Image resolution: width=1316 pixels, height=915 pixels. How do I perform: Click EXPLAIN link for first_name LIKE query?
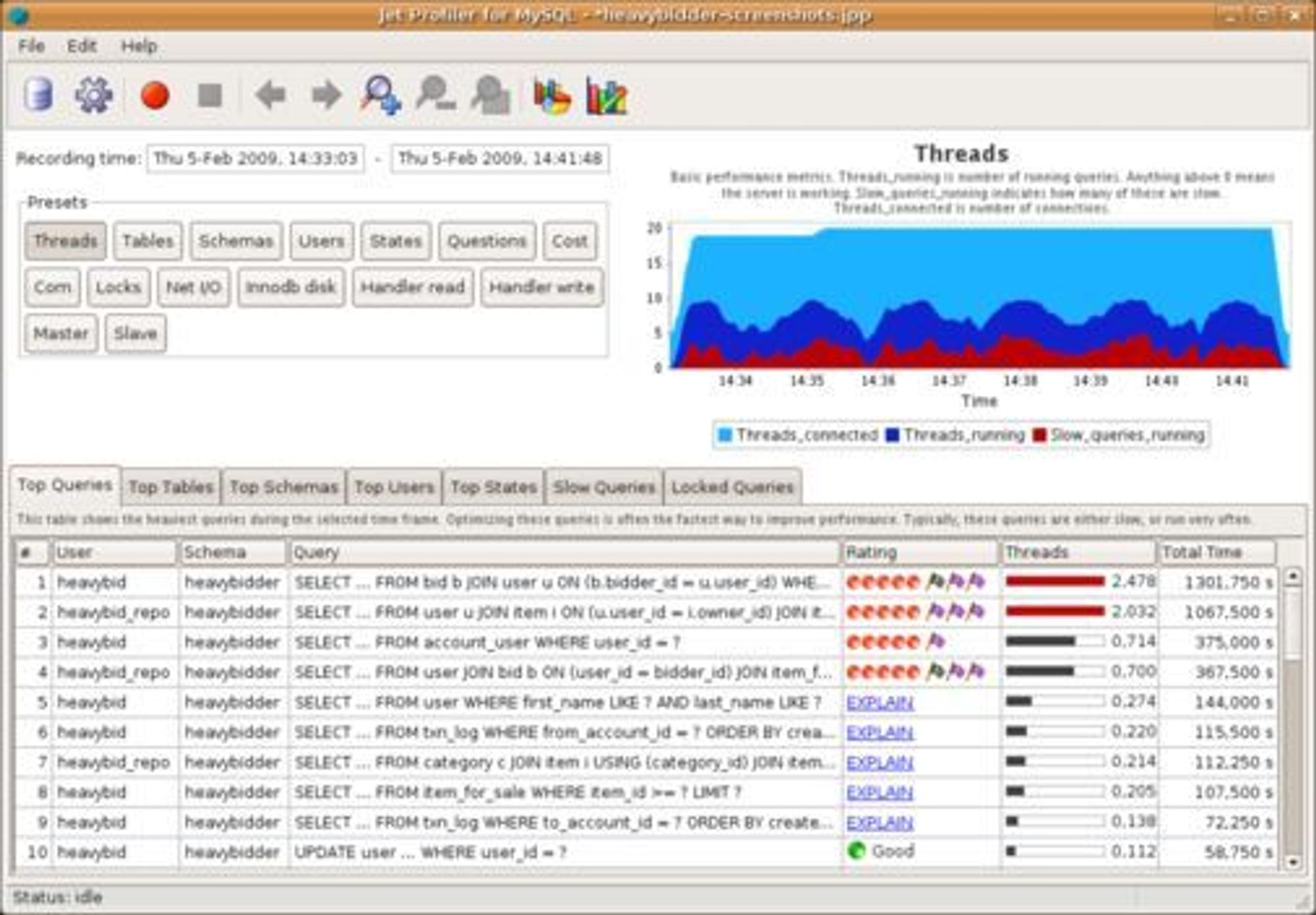880,702
